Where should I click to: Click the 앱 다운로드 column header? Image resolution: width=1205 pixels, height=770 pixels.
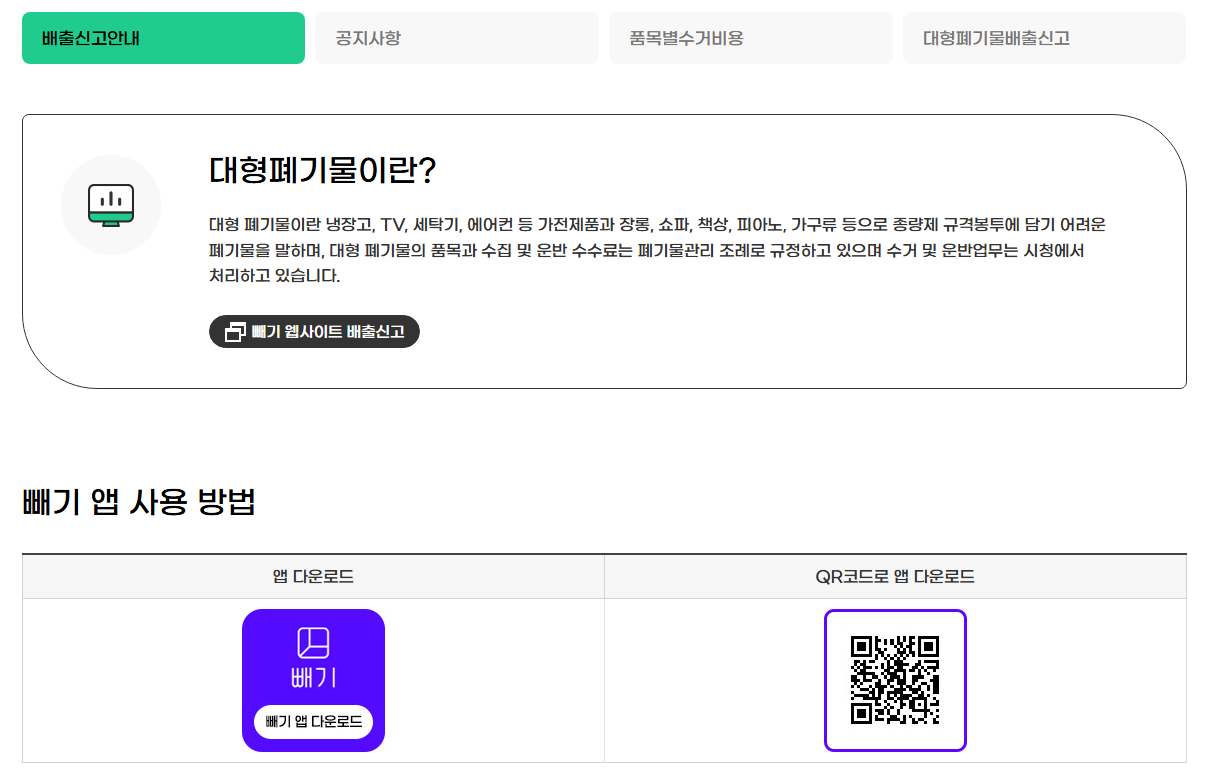point(313,577)
